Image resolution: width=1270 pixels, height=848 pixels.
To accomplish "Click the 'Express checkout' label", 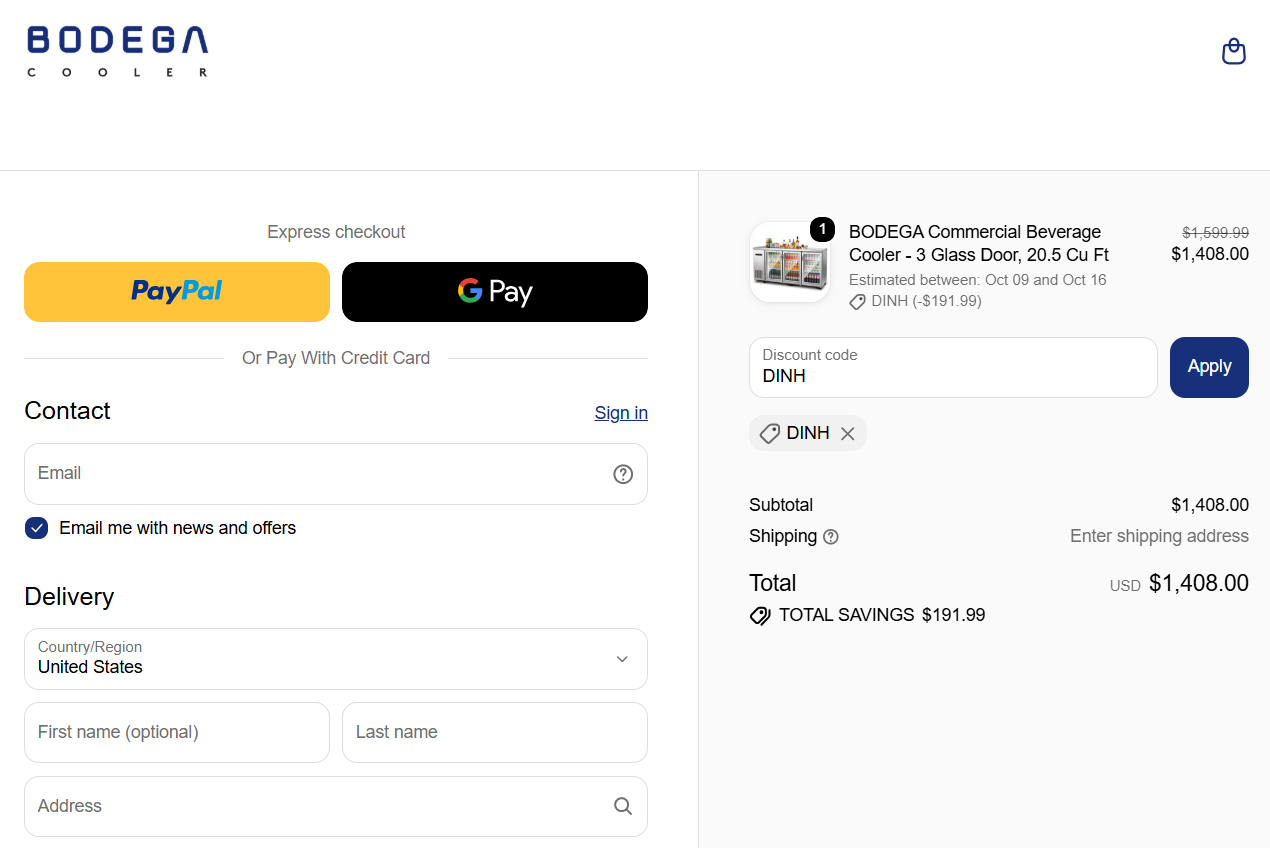I will tap(336, 232).
